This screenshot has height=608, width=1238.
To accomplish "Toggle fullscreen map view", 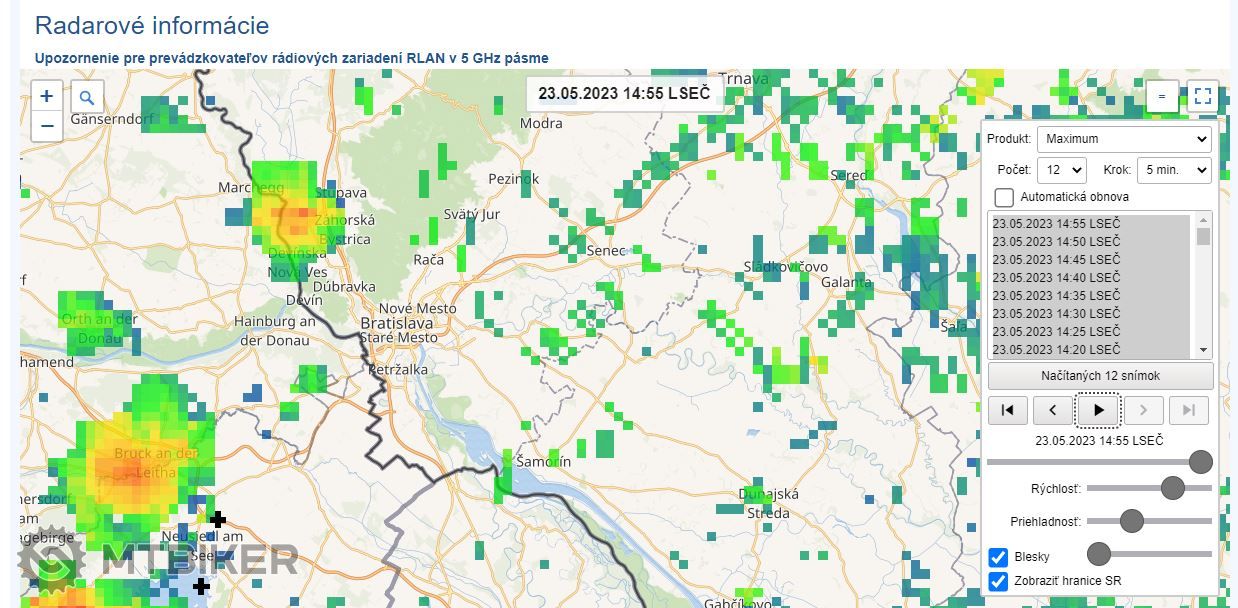I will coord(1202,96).
